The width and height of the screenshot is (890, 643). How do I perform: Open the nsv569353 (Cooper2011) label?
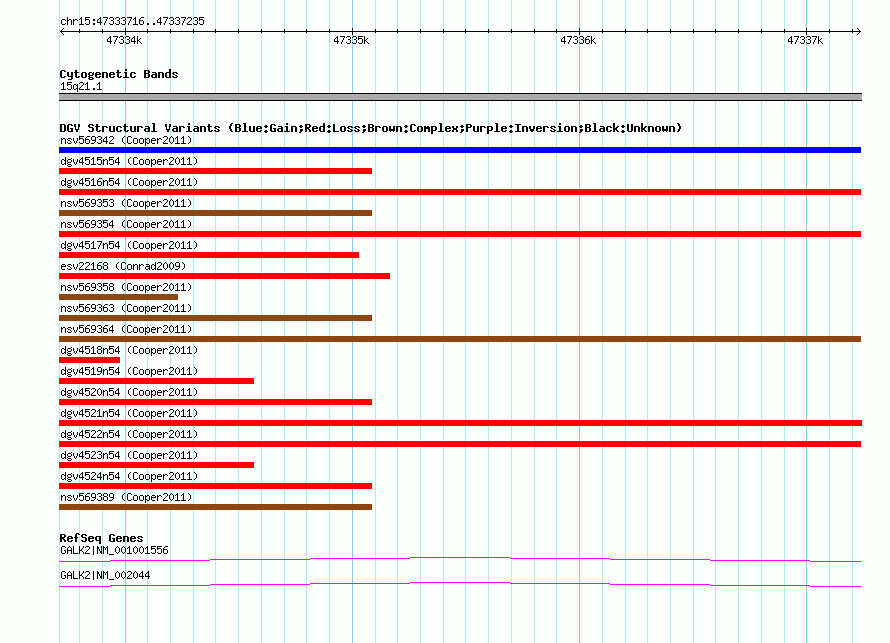tap(126, 203)
